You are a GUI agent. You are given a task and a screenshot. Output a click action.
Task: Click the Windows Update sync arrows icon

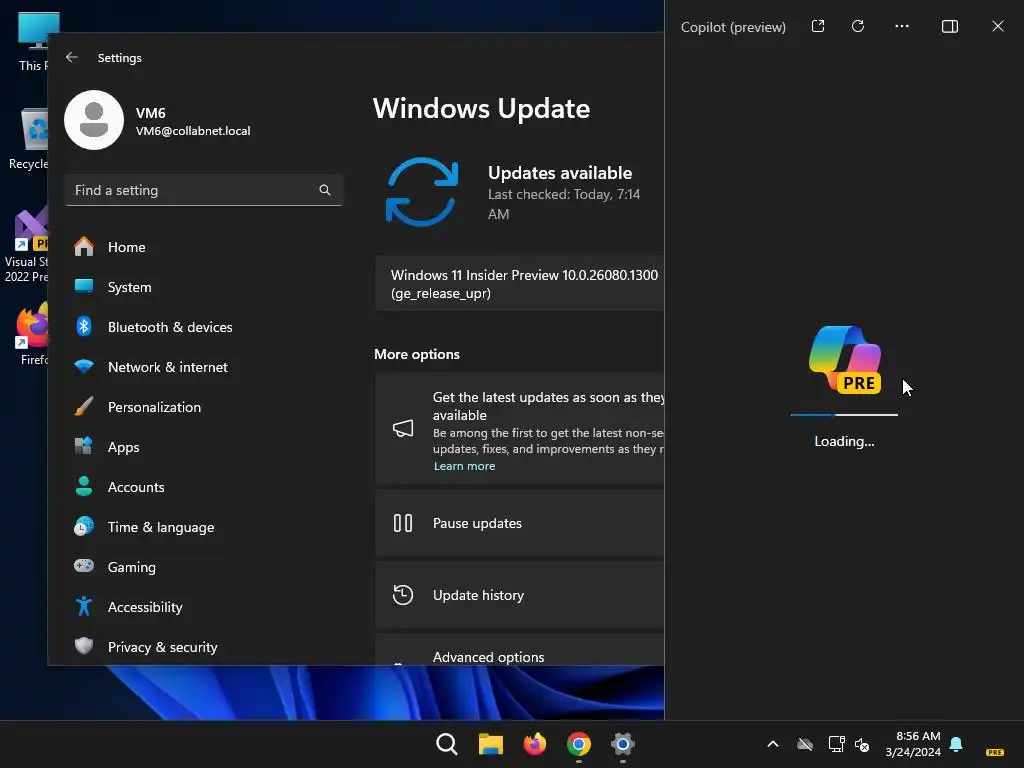(x=422, y=191)
